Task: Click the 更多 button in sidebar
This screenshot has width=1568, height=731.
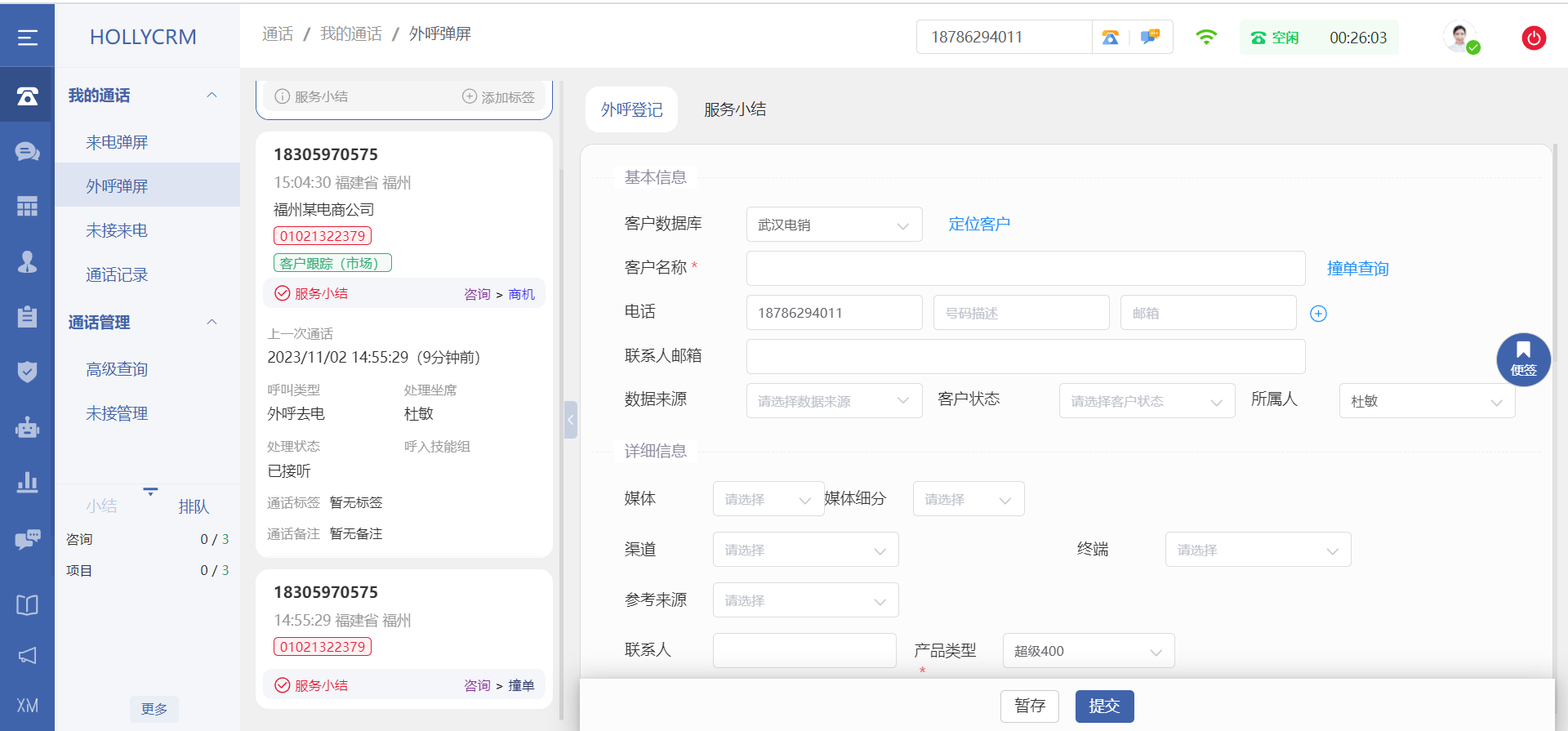Action: pos(154,709)
